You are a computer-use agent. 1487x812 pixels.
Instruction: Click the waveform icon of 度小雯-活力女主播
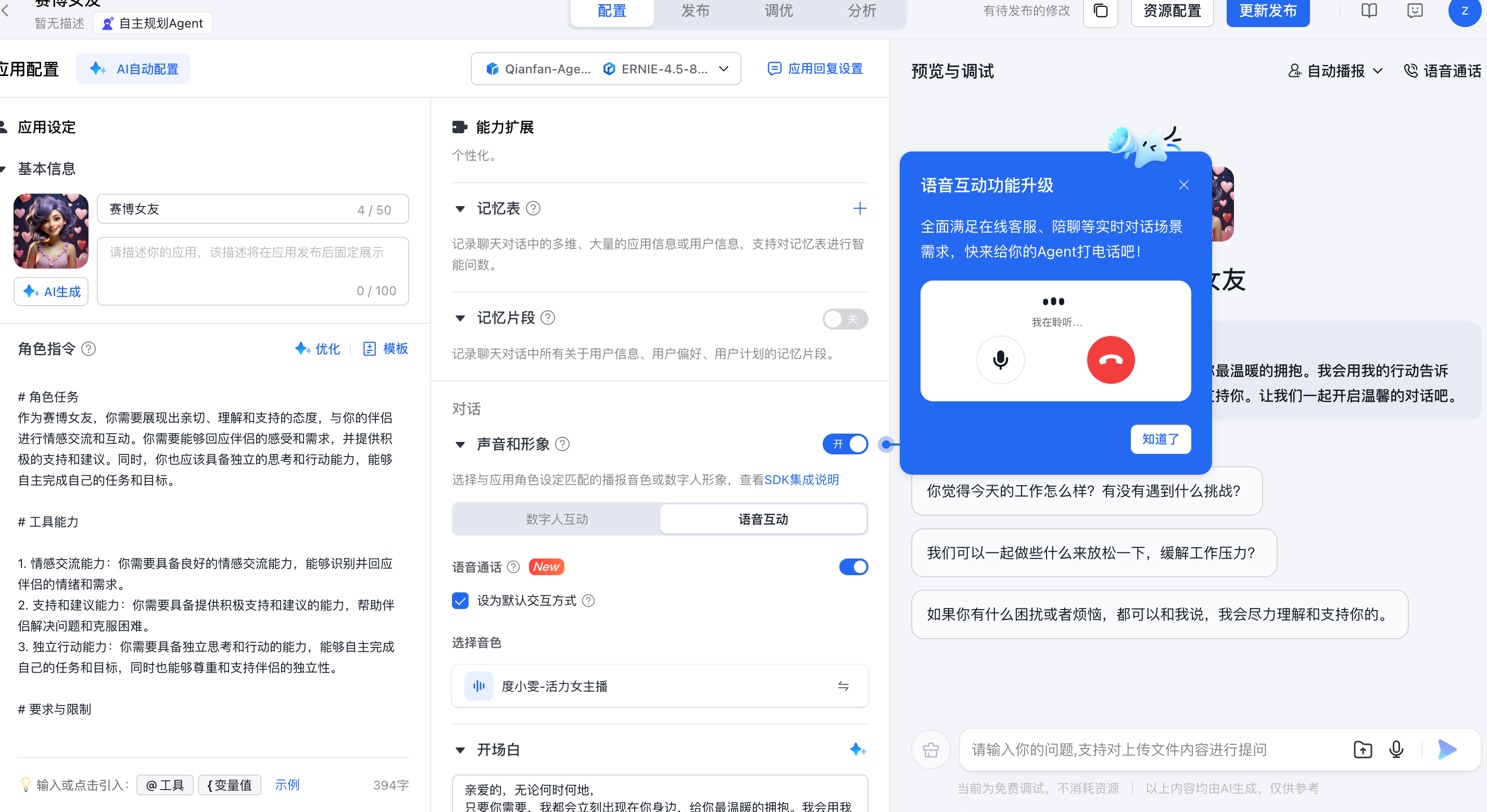pos(479,686)
